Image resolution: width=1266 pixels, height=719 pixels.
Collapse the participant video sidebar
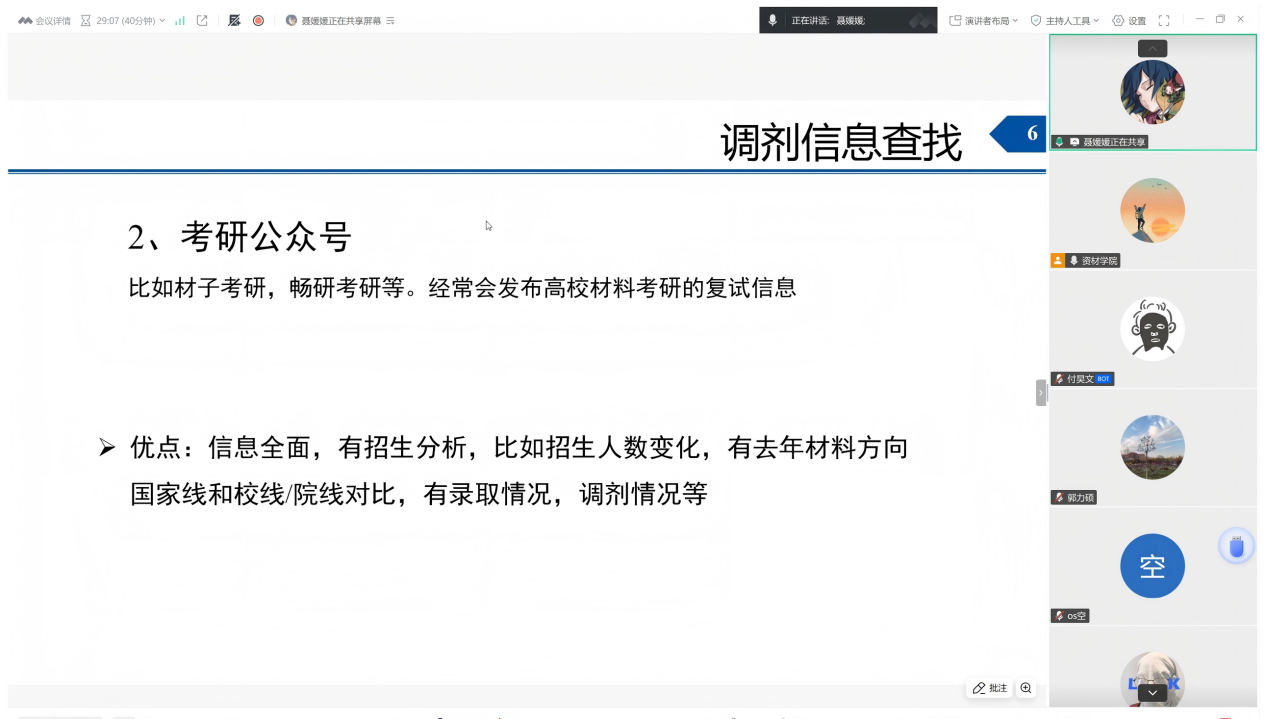tap(1040, 393)
